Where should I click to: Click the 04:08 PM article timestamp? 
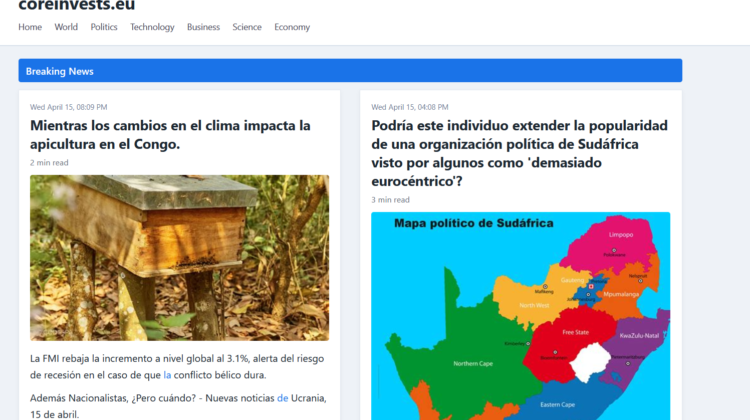410,107
